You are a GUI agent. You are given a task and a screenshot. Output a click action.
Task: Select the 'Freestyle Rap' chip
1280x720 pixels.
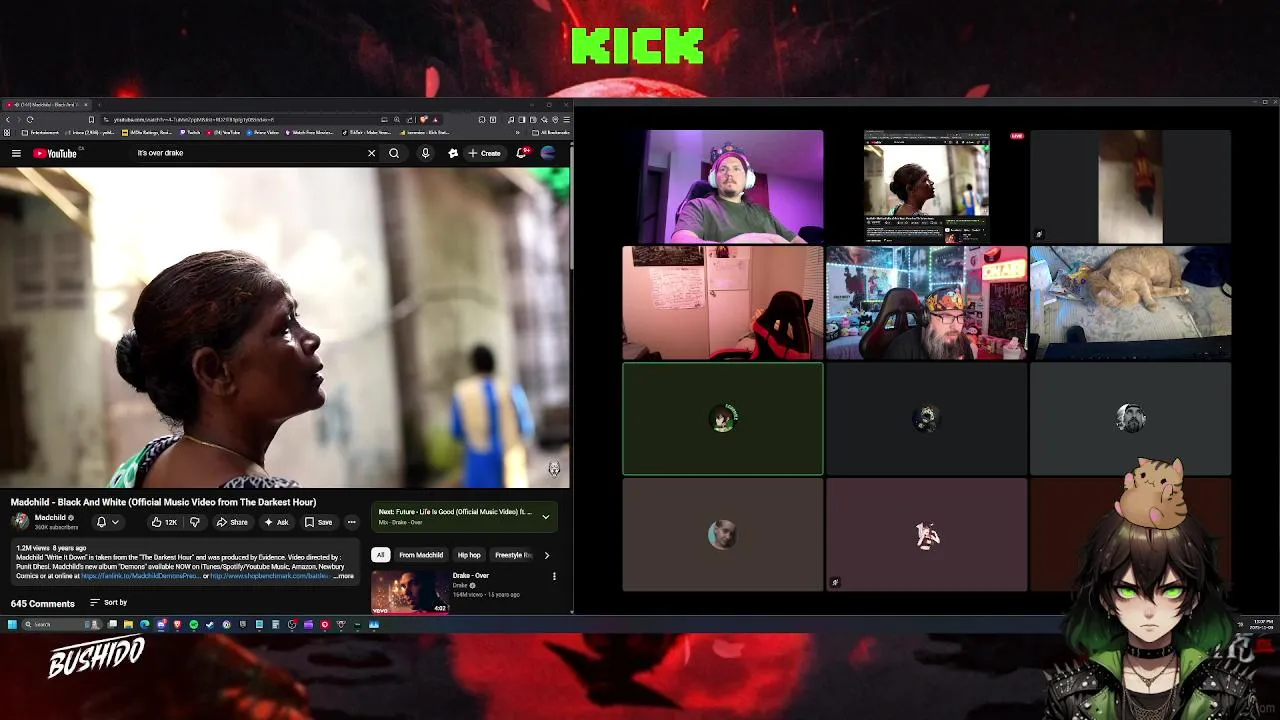[x=513, y=555]
